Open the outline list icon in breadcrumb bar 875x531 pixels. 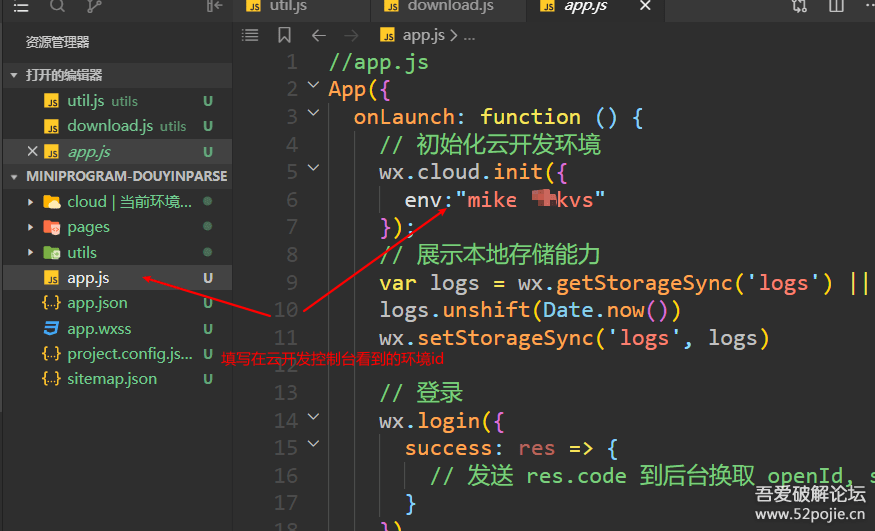pyautogui.click(x=250, y=36)
